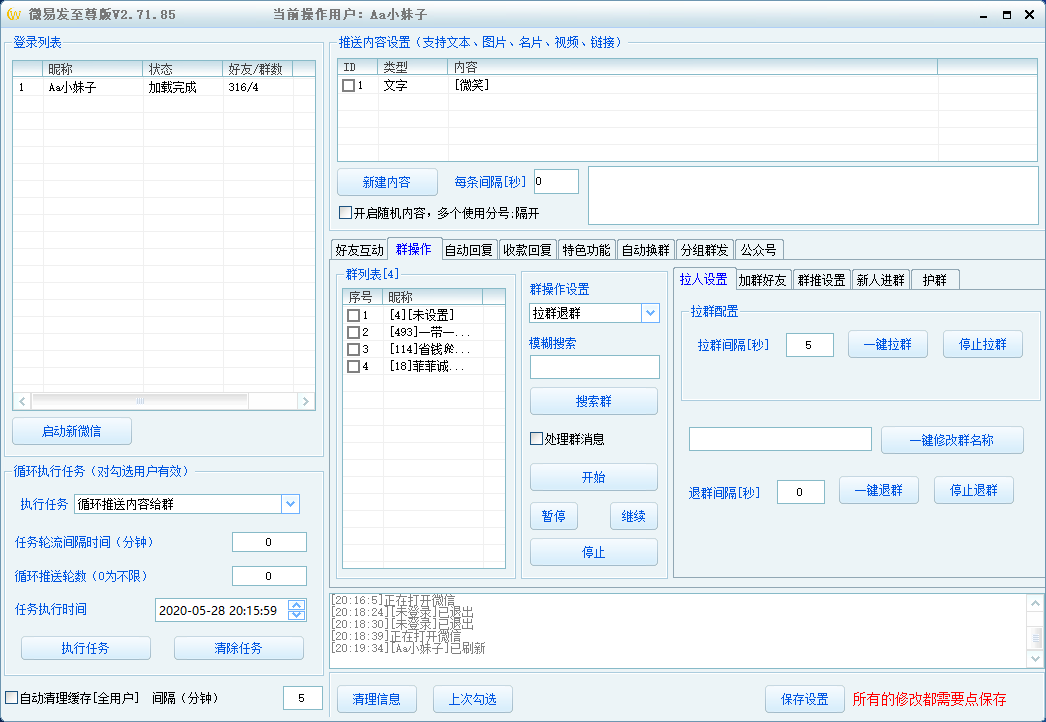Viewport: 1046px width, 722px height.
Task: Tick the checkbox for content row ID 1
Action: coord(348,86)
